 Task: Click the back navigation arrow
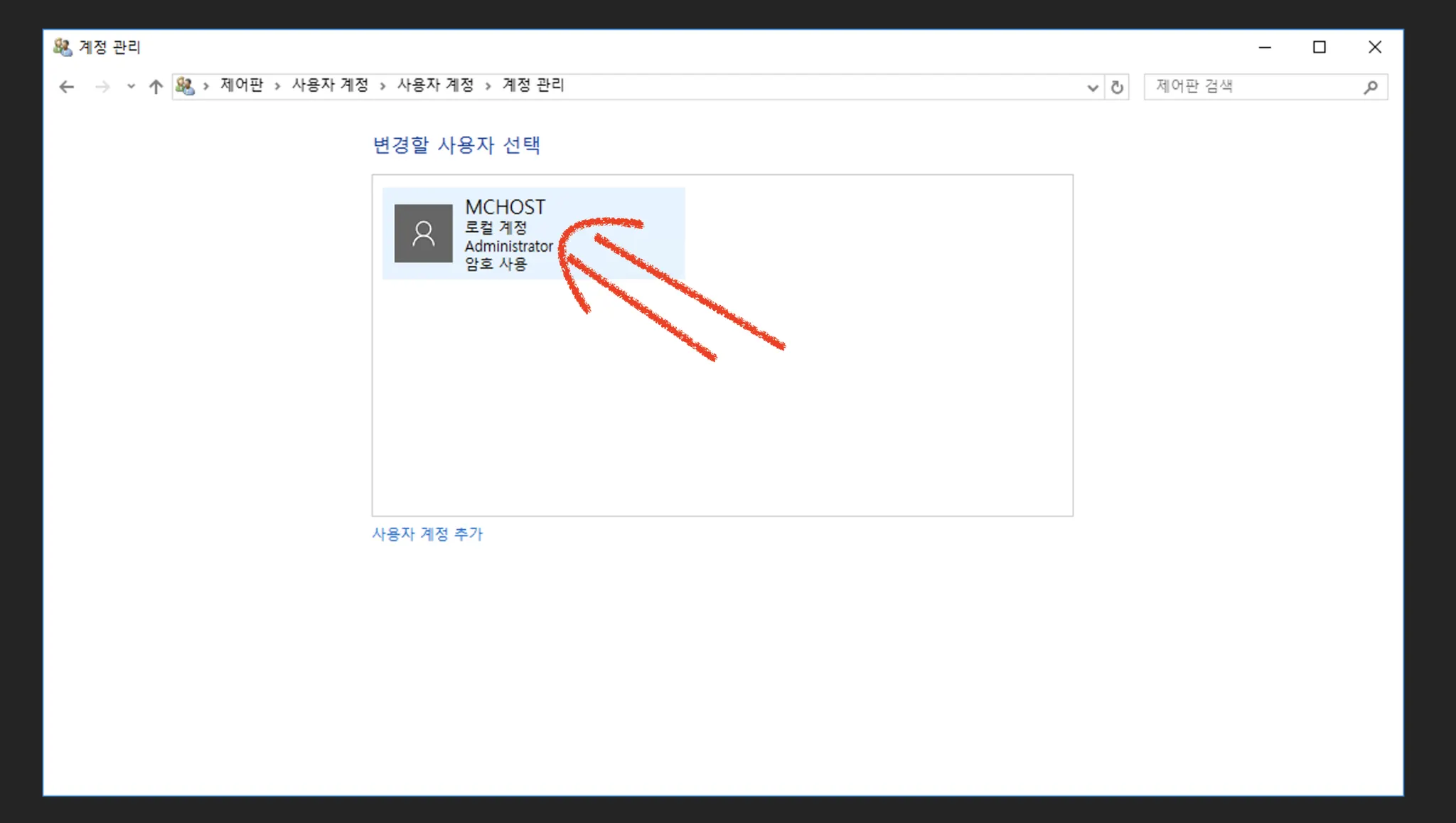coord(67,87)
